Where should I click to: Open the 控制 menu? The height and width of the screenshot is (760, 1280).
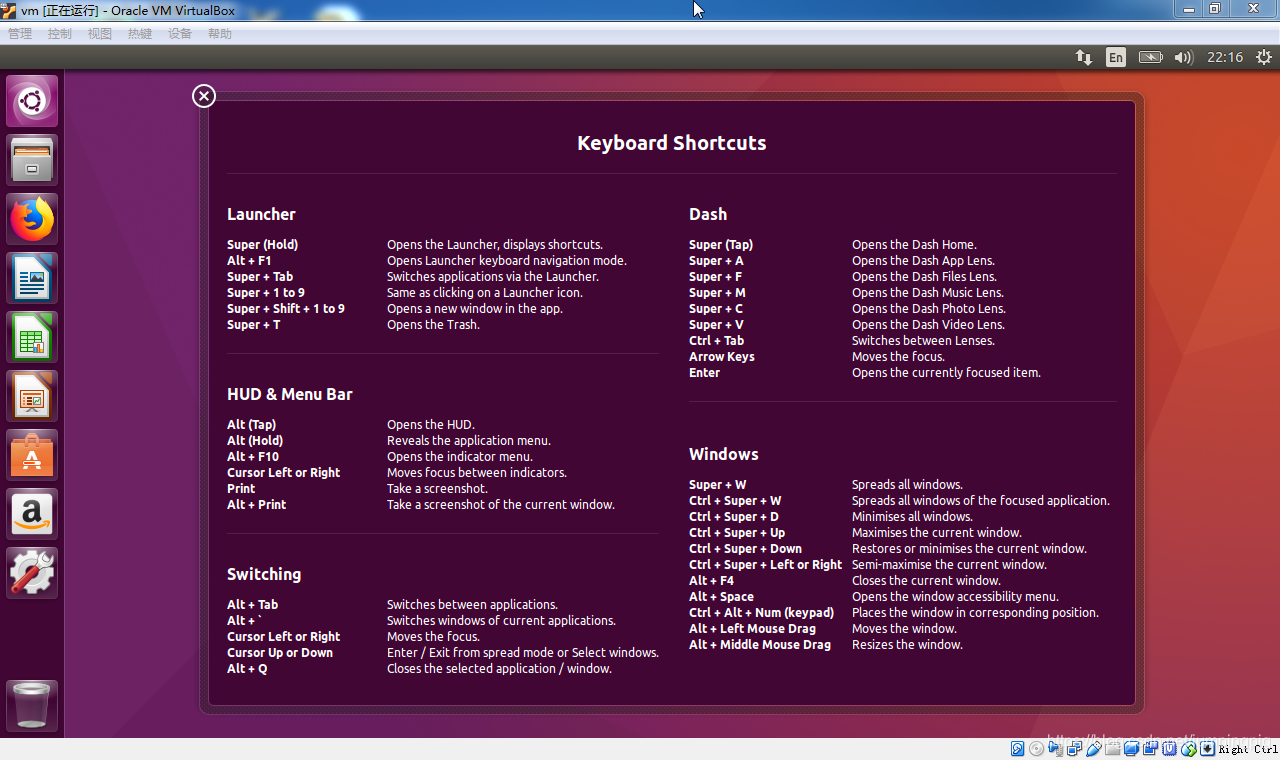pyautogui.click(x=60, y=33)
